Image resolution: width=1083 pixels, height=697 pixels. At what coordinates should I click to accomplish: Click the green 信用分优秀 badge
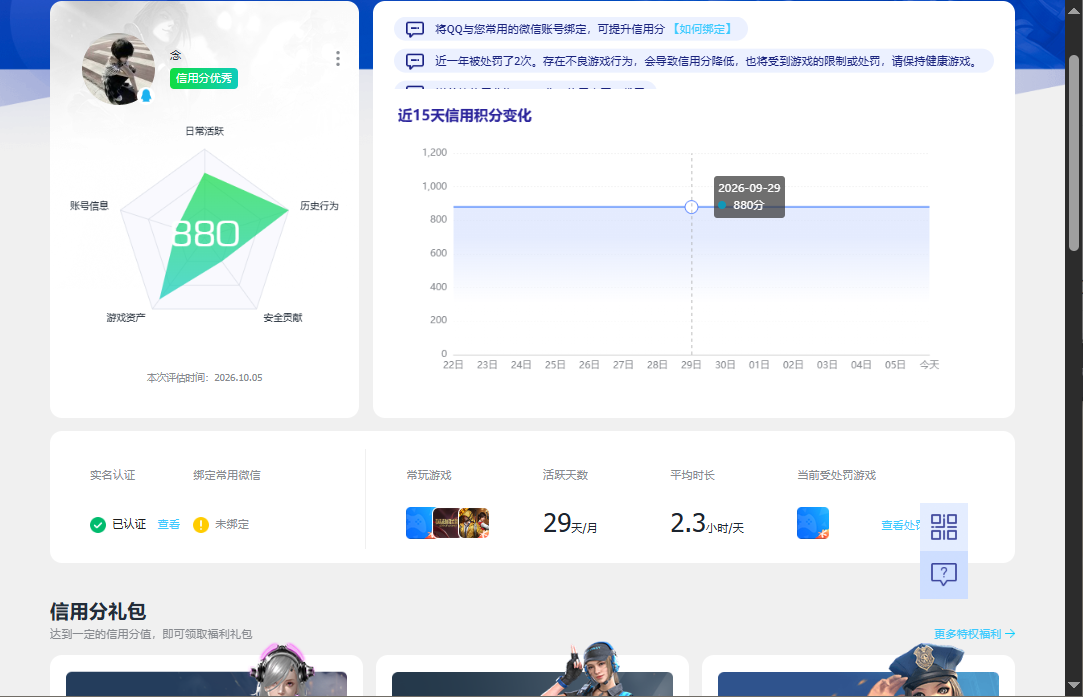point(204,78)
